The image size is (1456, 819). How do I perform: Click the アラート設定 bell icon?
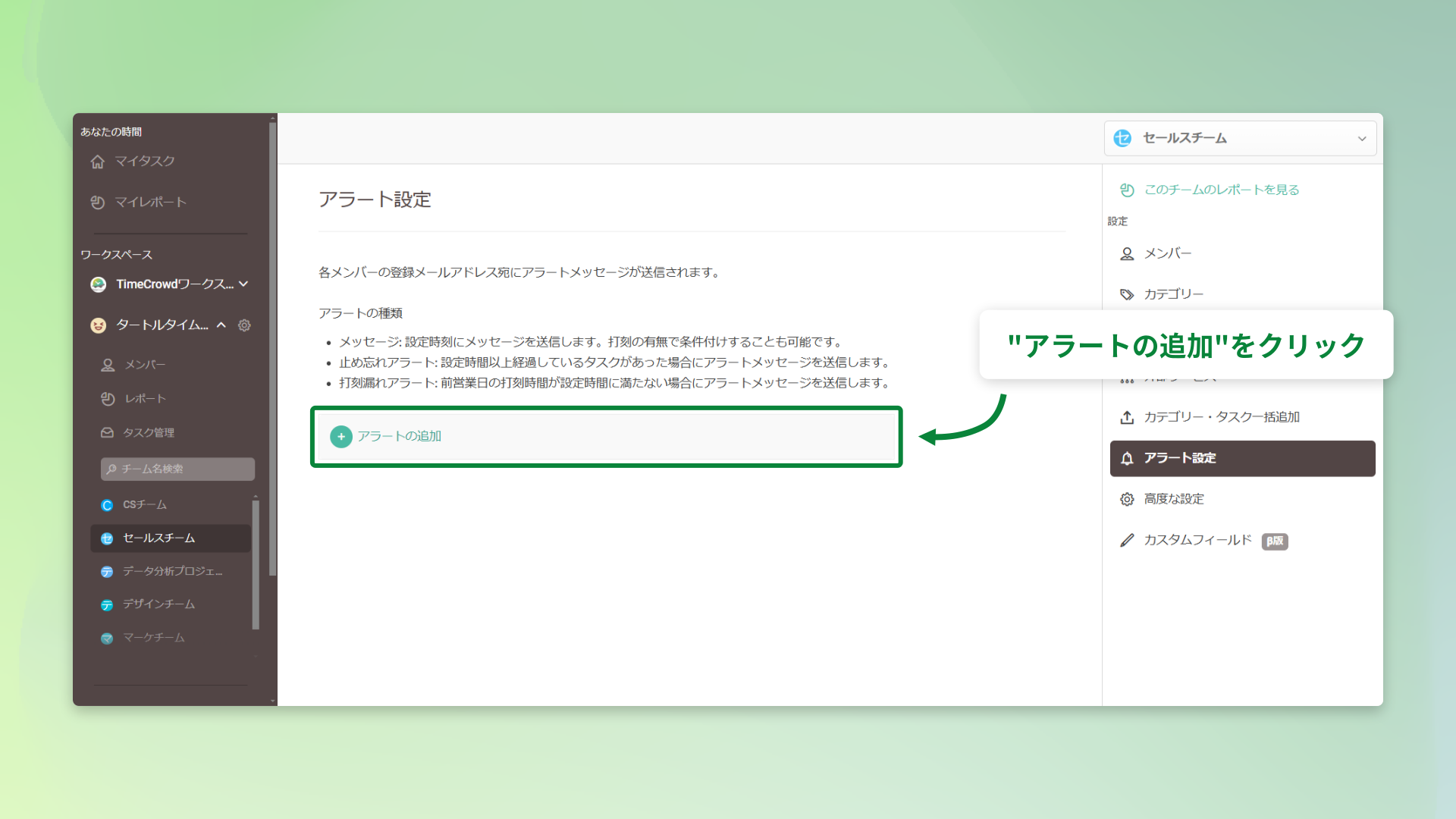click(x=1127, y=458)
